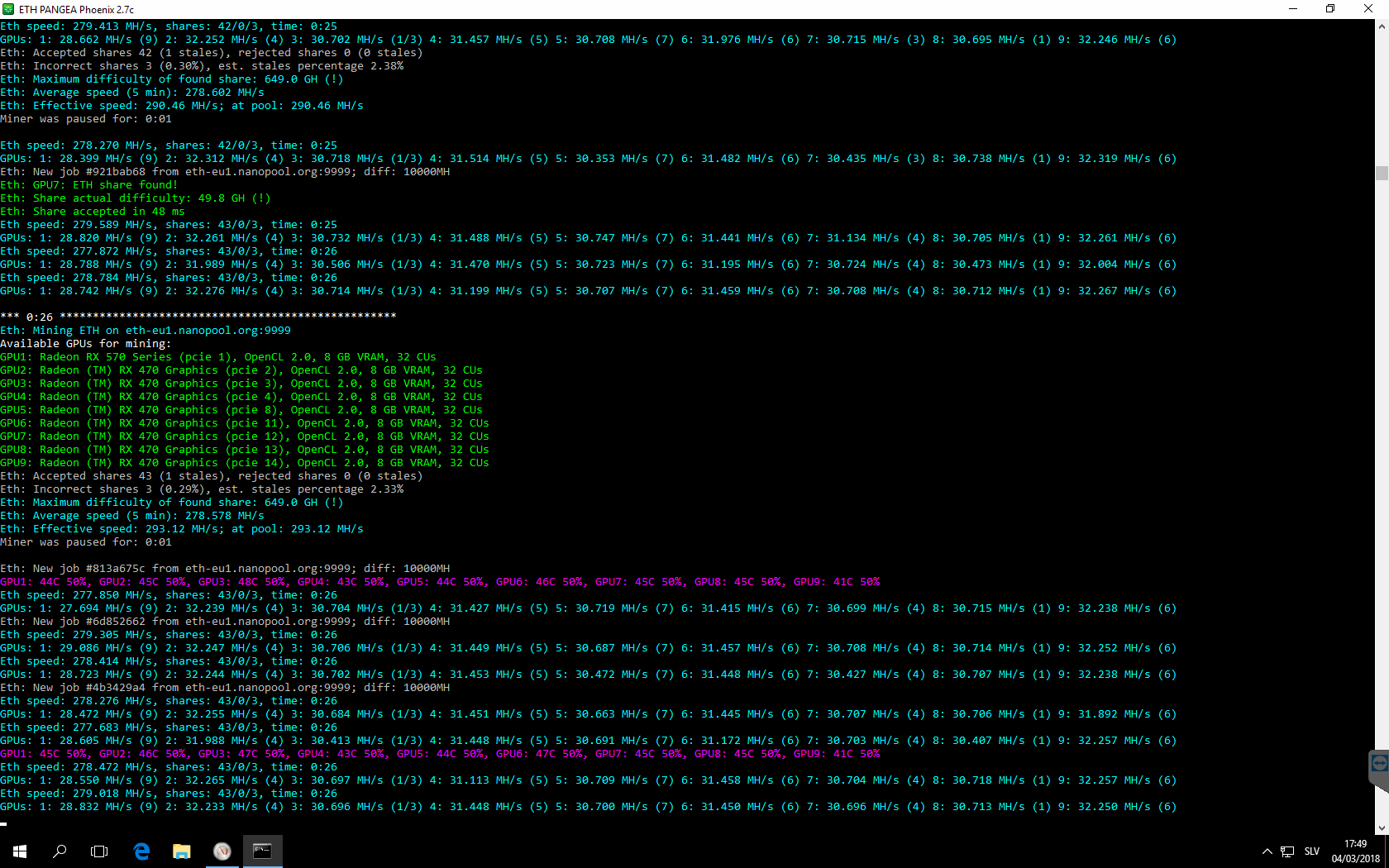Click the window title 'ETH PANGEA Phoenix 2.7c'

[76, 9]
